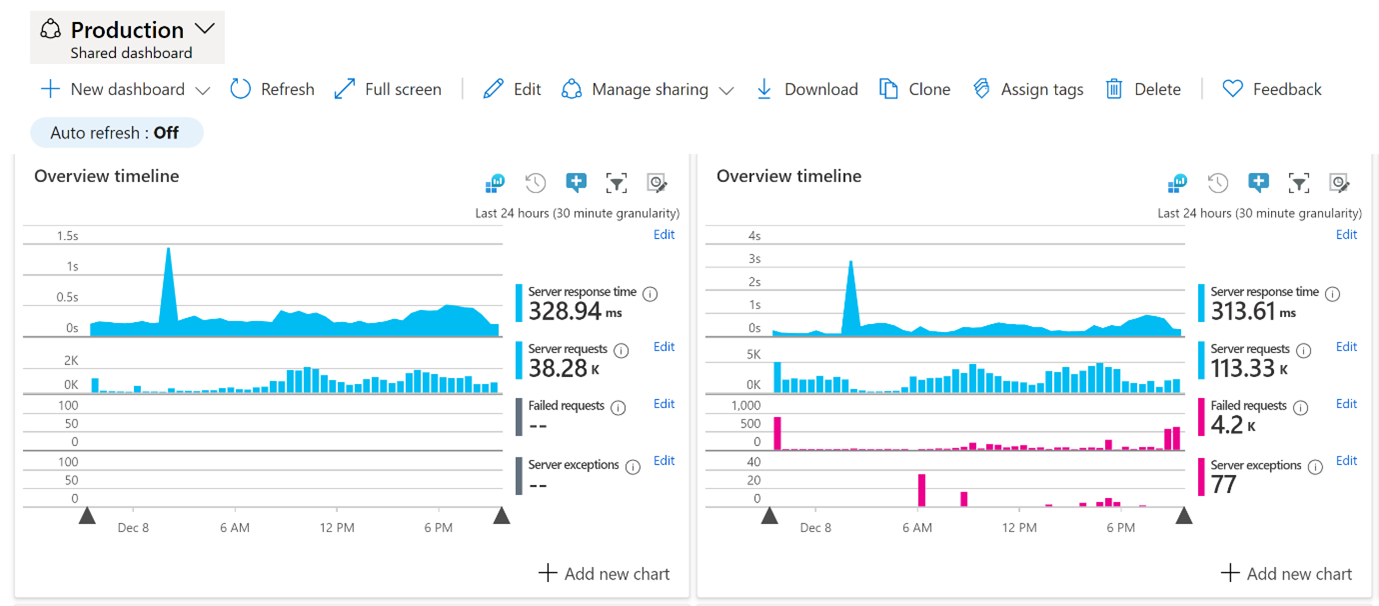Open metrics explorer icon on left Overview timeline

(494, 182)
